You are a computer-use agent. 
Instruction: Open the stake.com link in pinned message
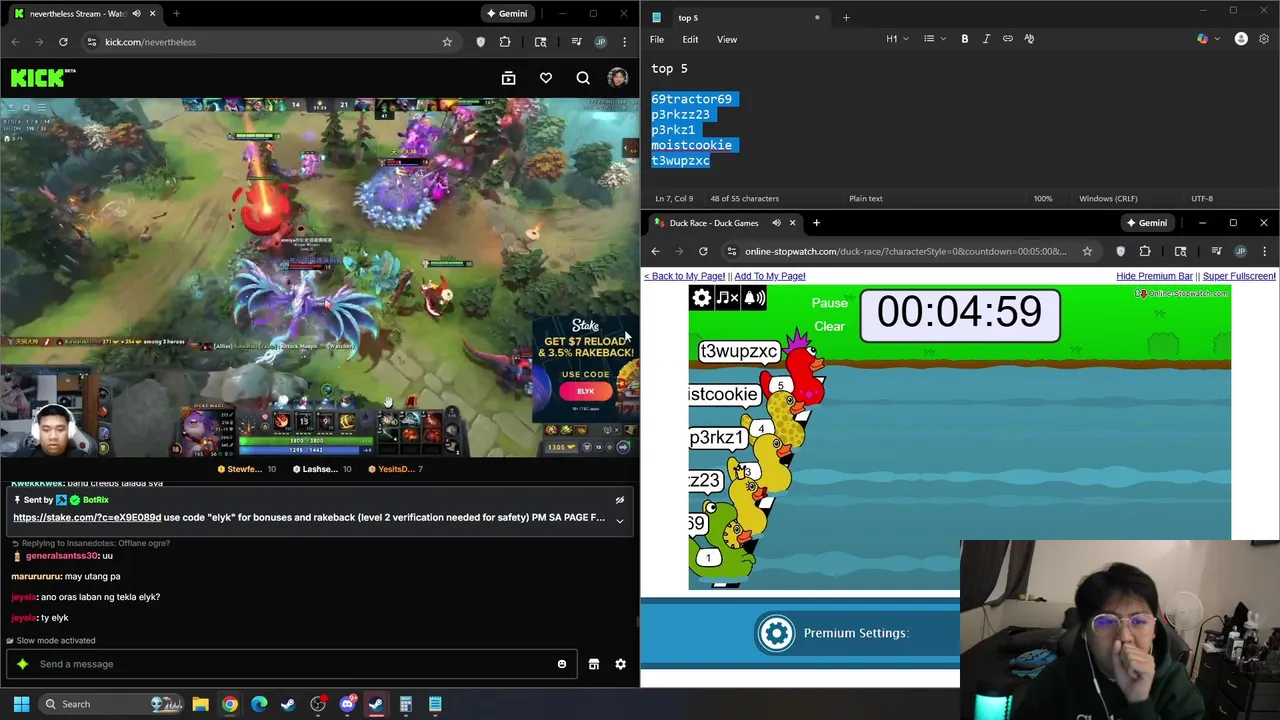tap(87, 518)
